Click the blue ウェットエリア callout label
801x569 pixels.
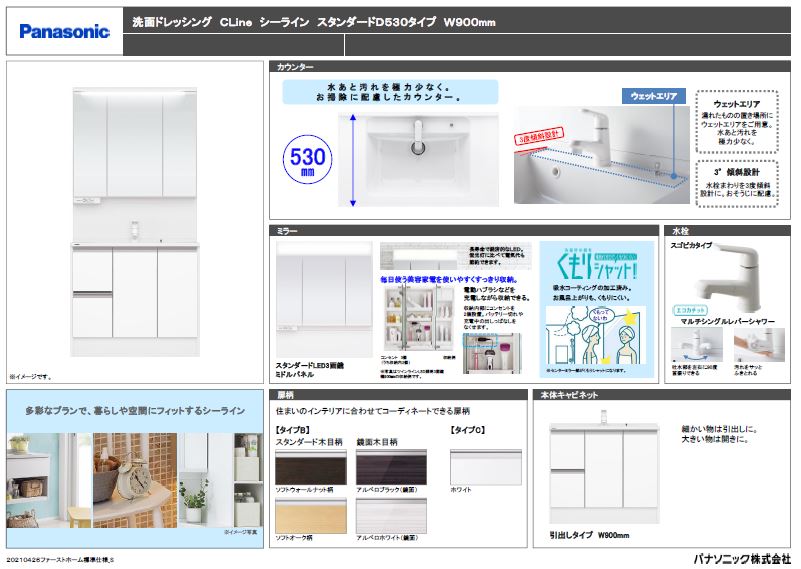653,96
